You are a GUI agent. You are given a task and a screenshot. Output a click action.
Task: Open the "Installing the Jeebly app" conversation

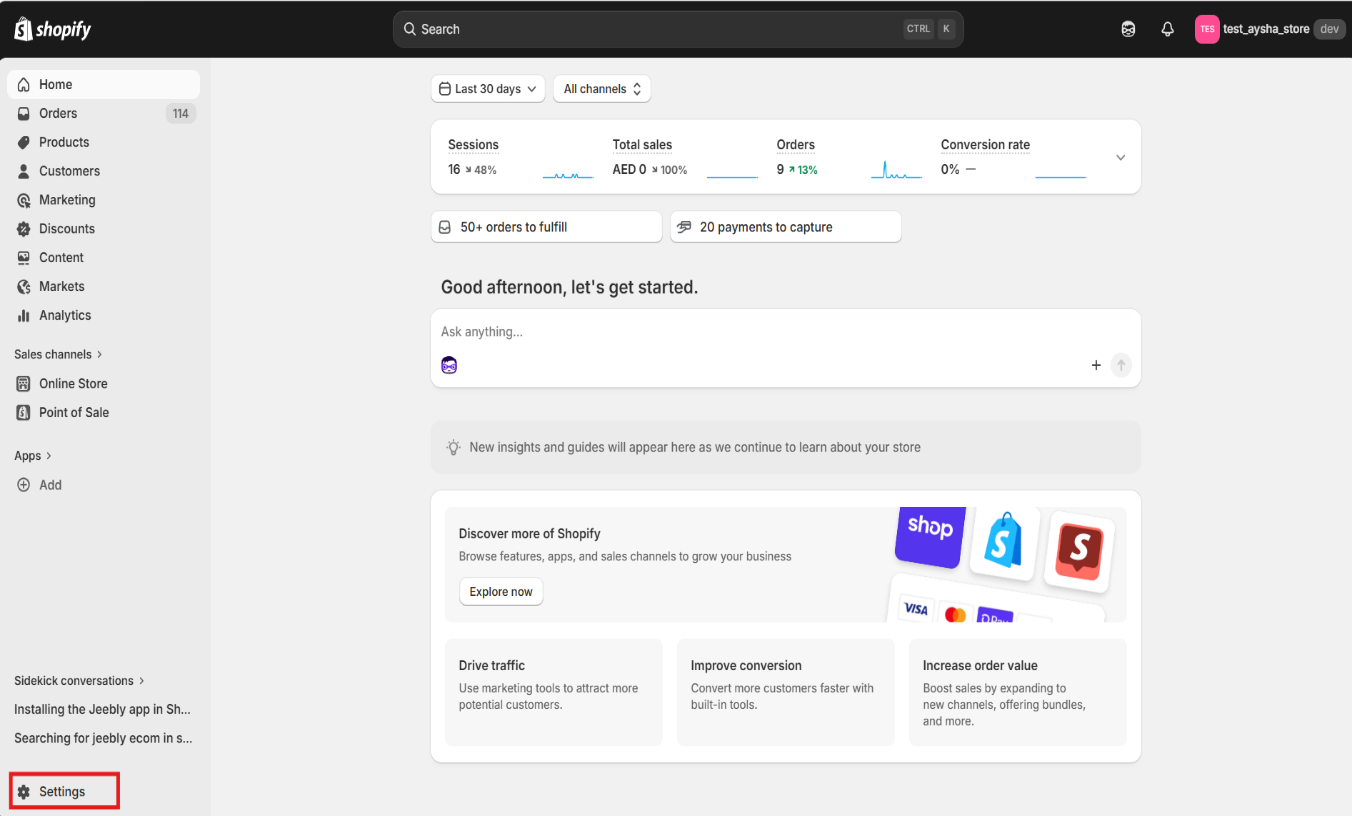point(102,710)
